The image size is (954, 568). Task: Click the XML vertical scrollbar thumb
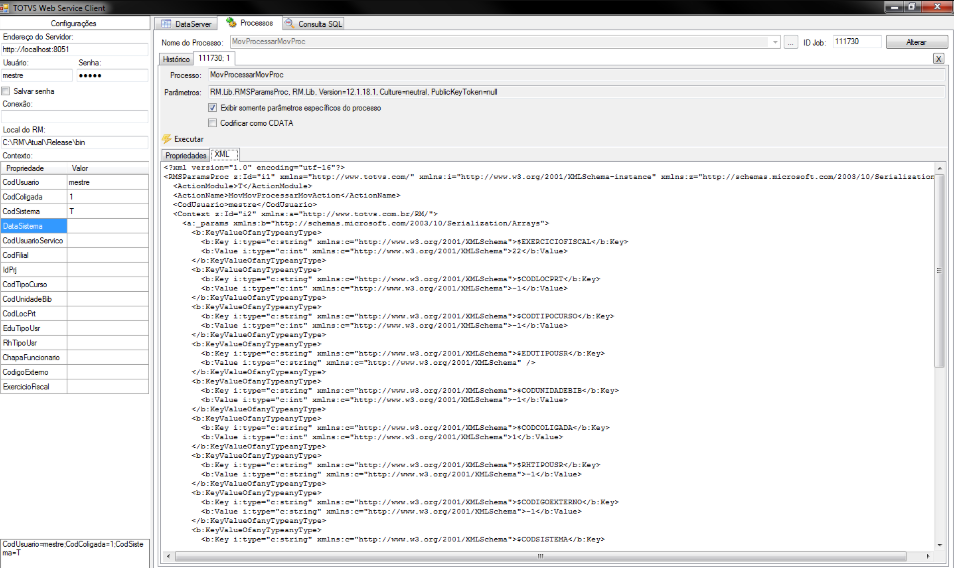coord(939,271)
